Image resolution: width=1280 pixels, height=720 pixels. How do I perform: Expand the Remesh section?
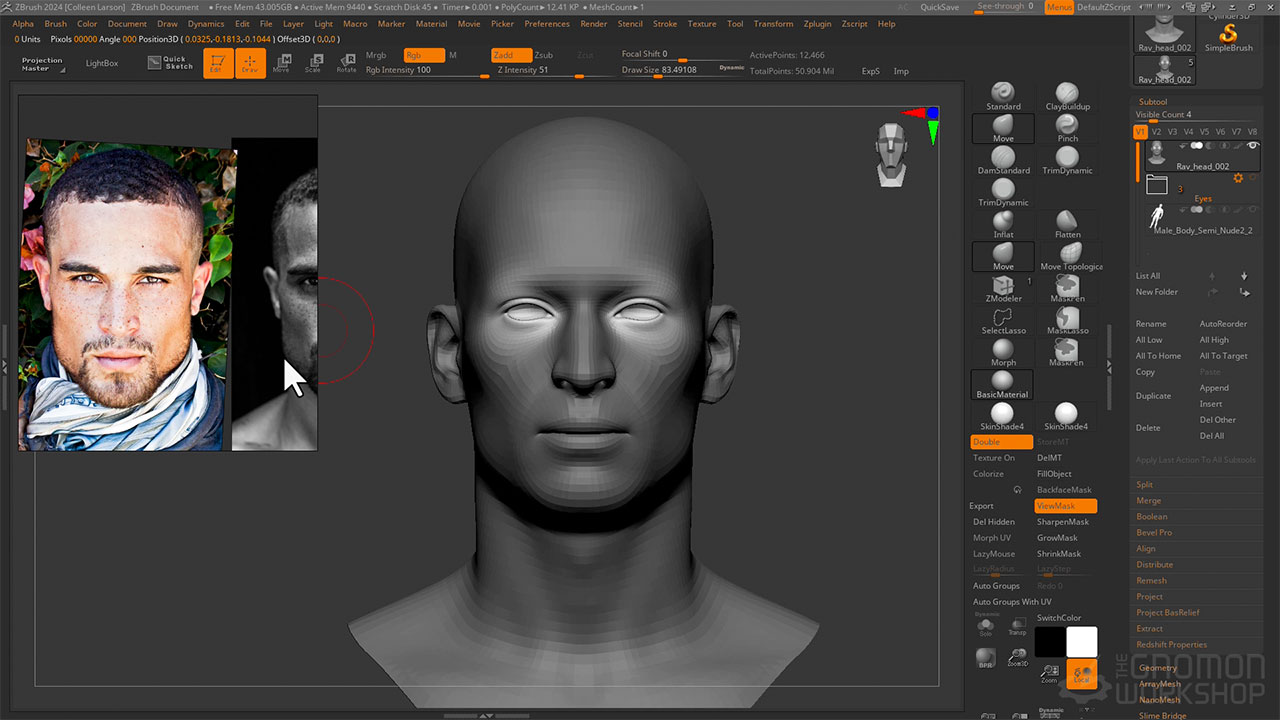click(x=1151, y=580)
